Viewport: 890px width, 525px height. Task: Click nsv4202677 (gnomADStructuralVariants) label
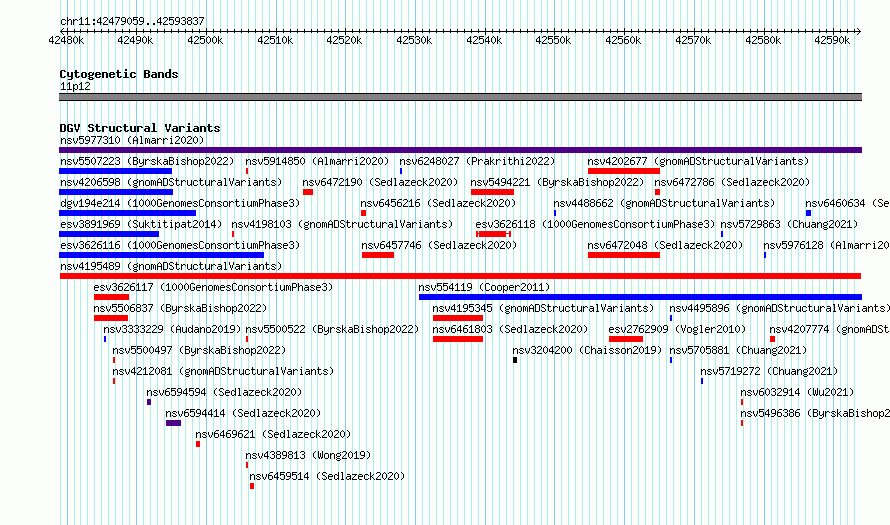coord(698,161)
